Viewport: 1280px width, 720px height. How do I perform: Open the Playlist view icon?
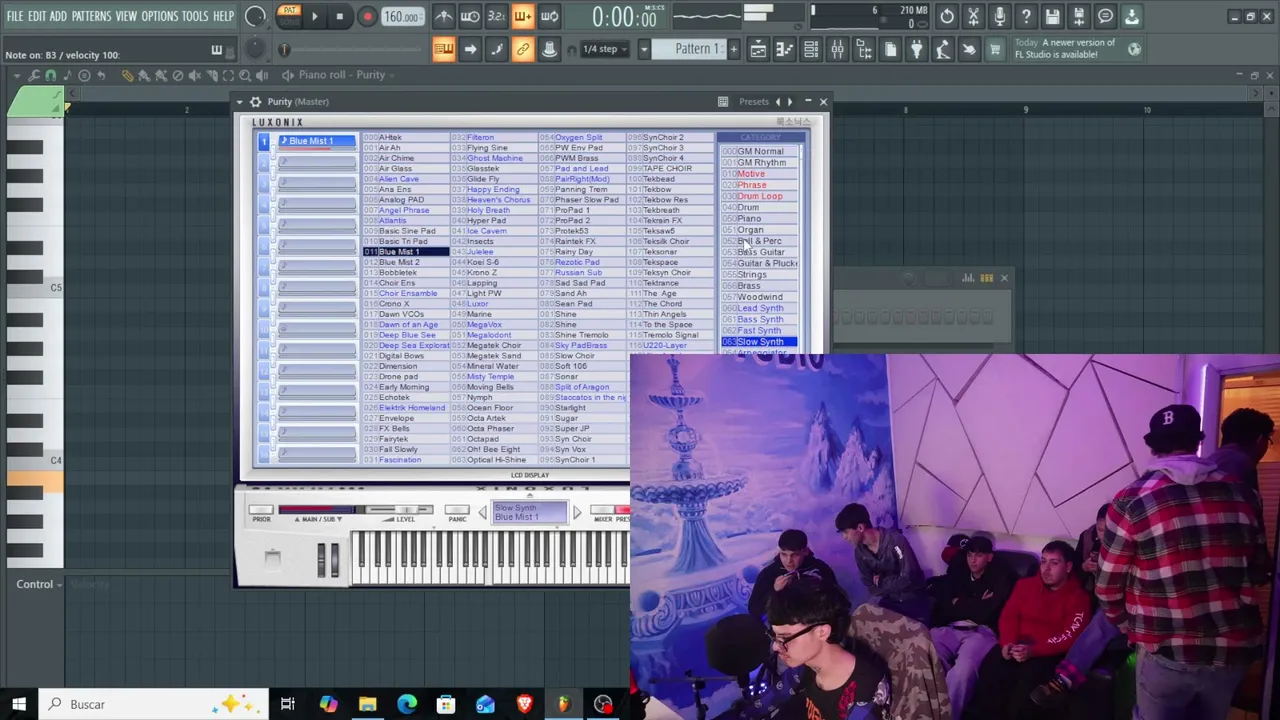tap(758, 49)
